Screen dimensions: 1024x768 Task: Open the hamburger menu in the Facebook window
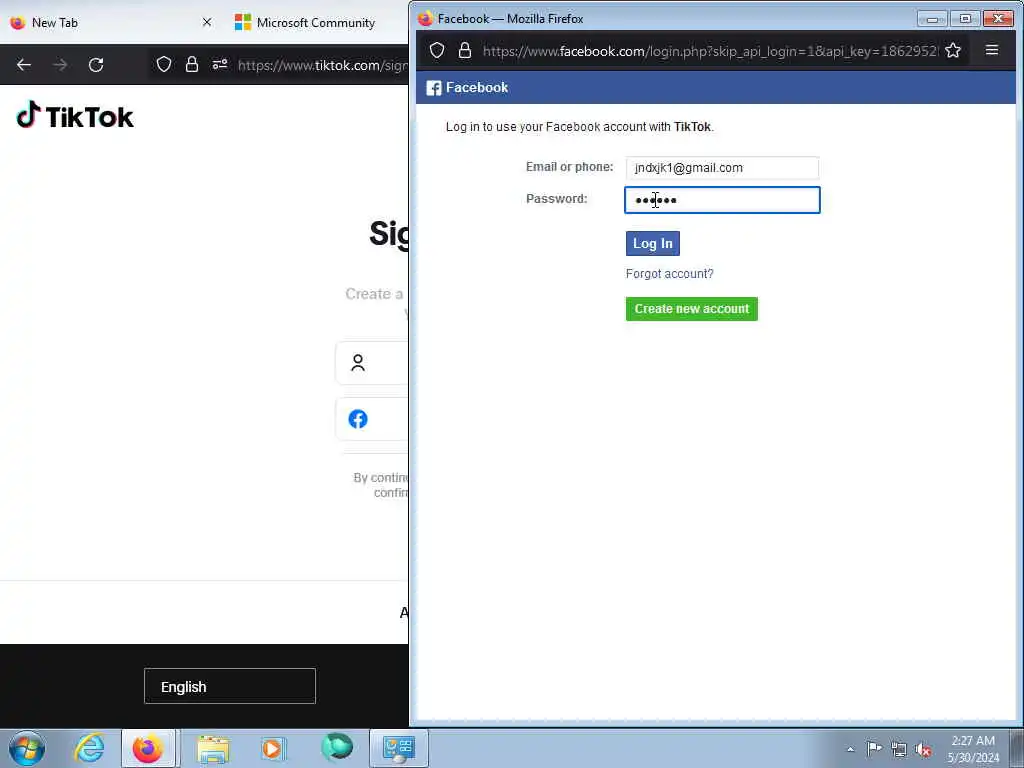991,50
